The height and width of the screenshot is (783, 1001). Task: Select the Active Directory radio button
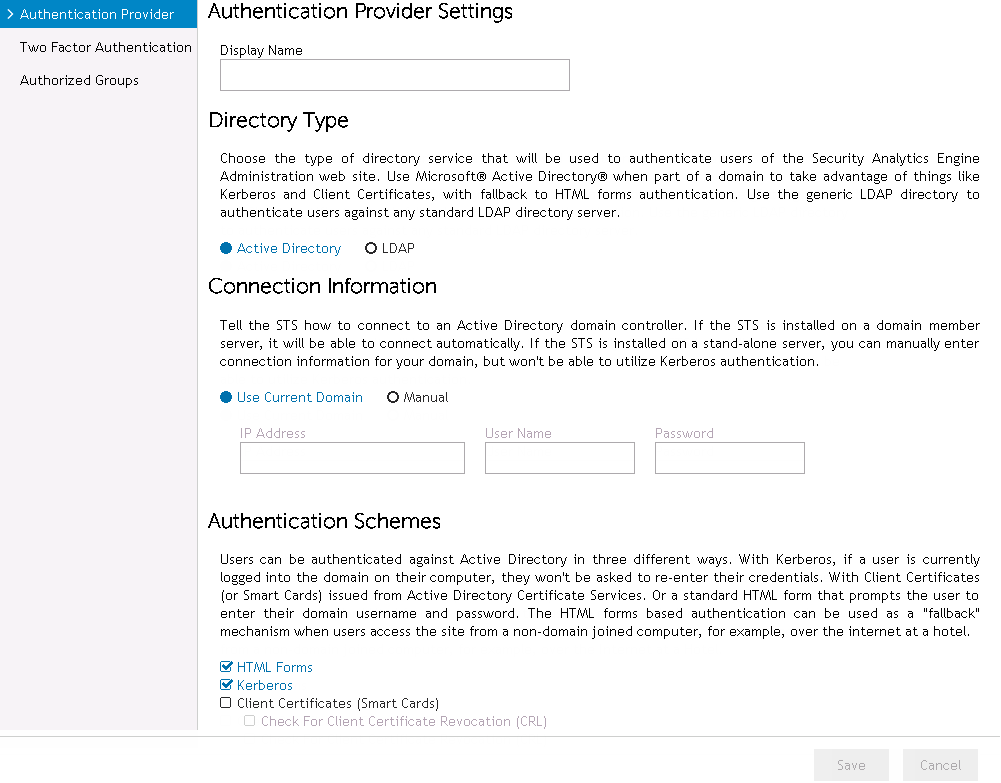pyautogui.click(x=226, y=248)
